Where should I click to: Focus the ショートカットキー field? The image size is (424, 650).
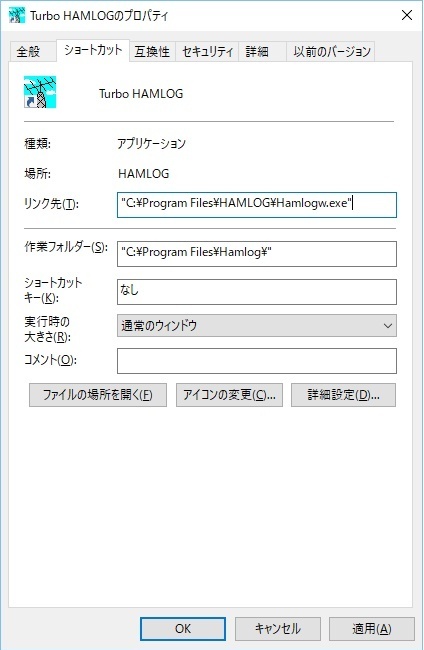point(257,292)
